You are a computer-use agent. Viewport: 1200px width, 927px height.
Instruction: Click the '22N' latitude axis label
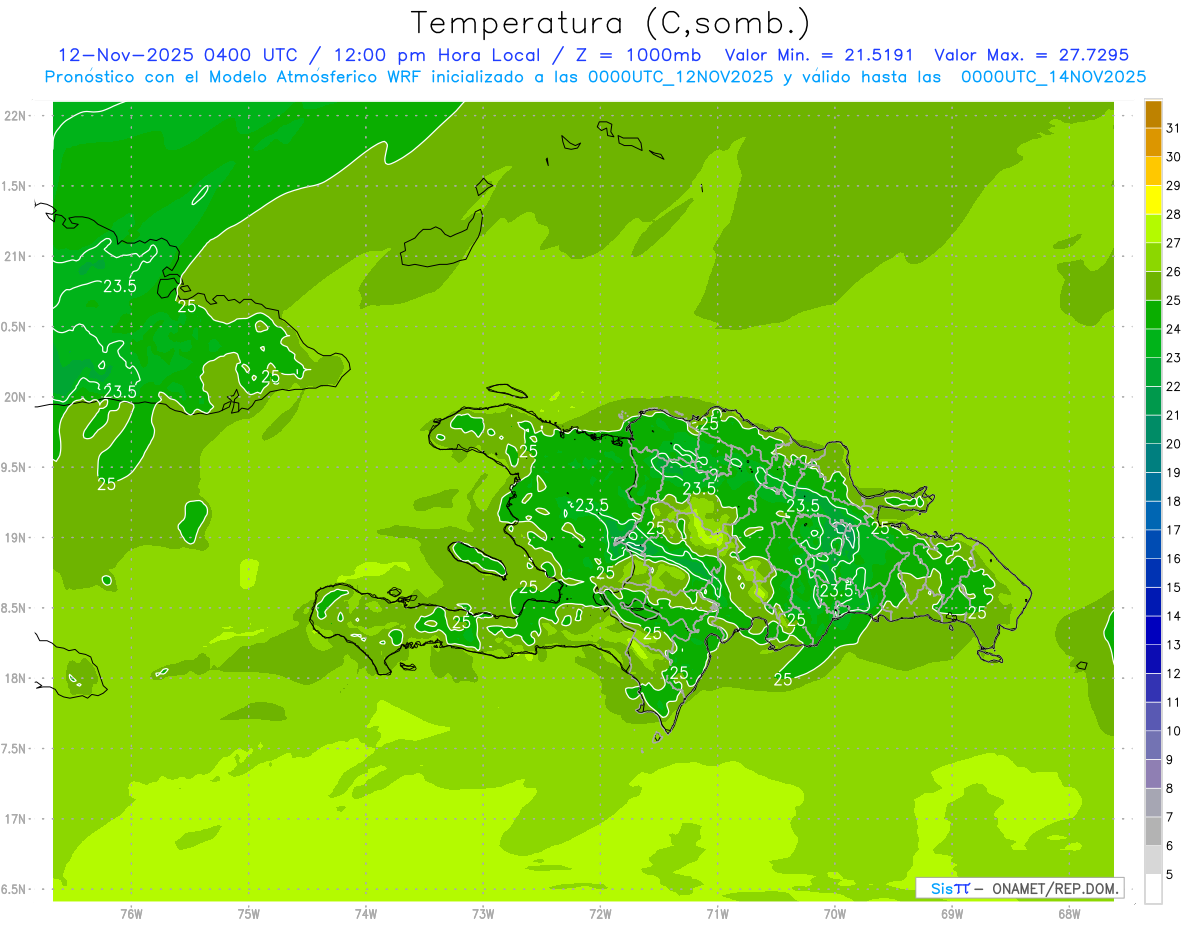[15, 116]
